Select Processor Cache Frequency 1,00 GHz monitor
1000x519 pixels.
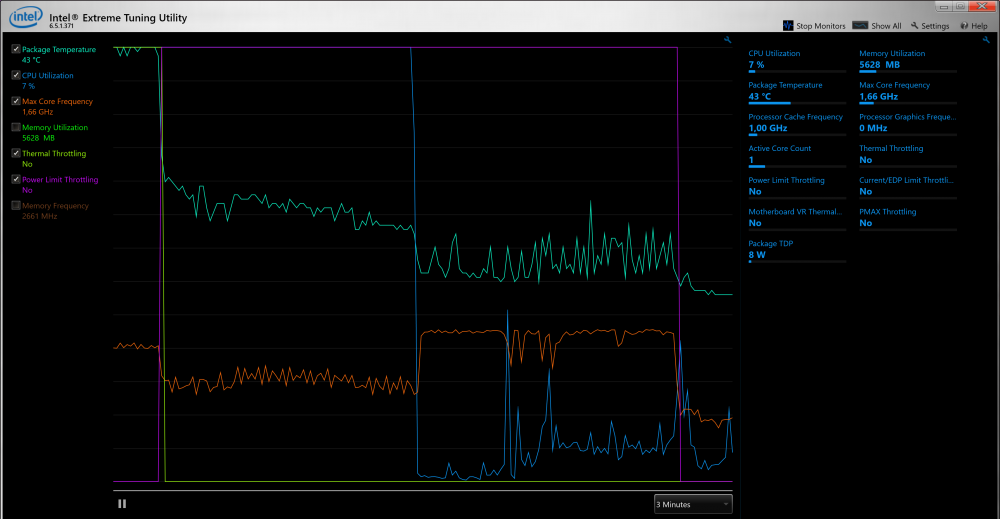pyautogui.click(x=797, y=123)
